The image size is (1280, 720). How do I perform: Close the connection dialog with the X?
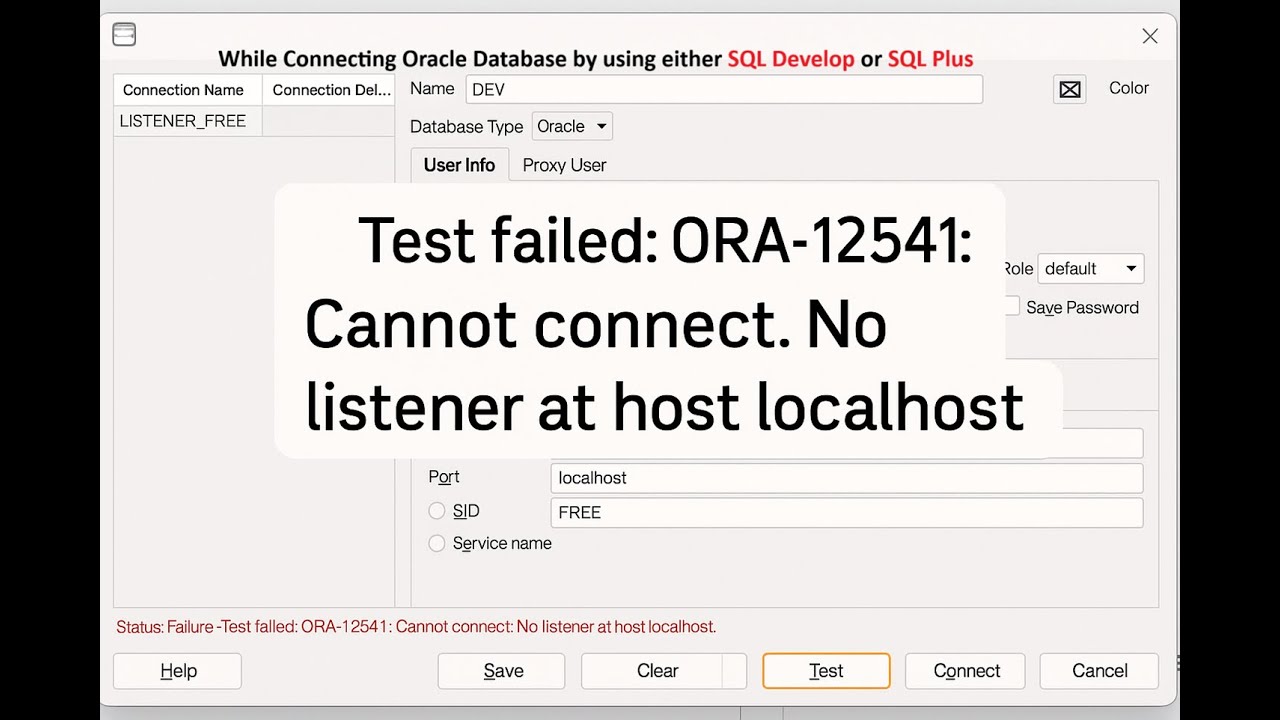pyautogui.click(x=1150, y=36)
